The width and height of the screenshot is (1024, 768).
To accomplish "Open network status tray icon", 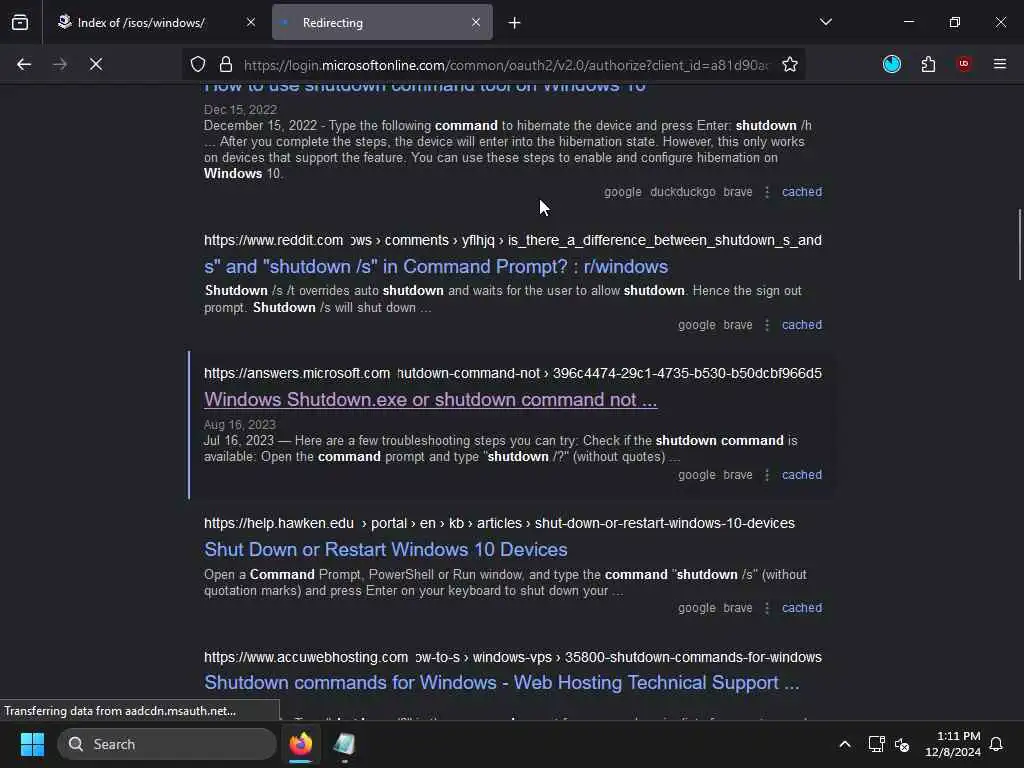I will pos(876,744).
